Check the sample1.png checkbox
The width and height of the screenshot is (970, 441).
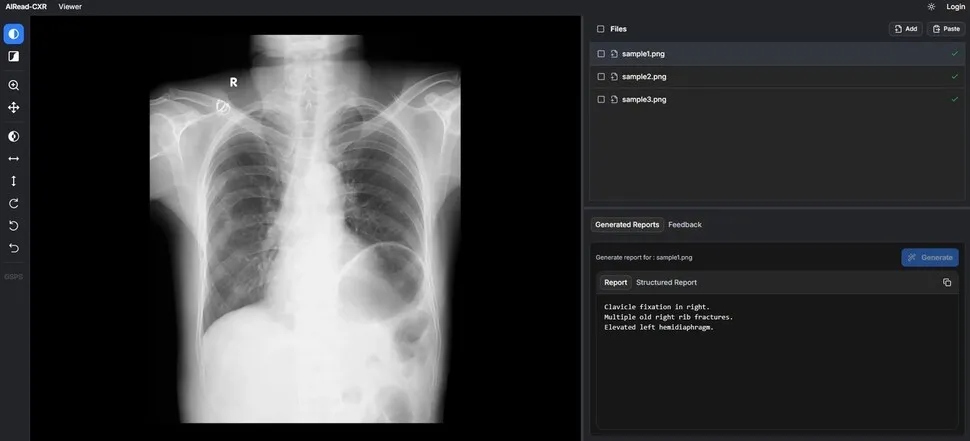coord(601,54)
